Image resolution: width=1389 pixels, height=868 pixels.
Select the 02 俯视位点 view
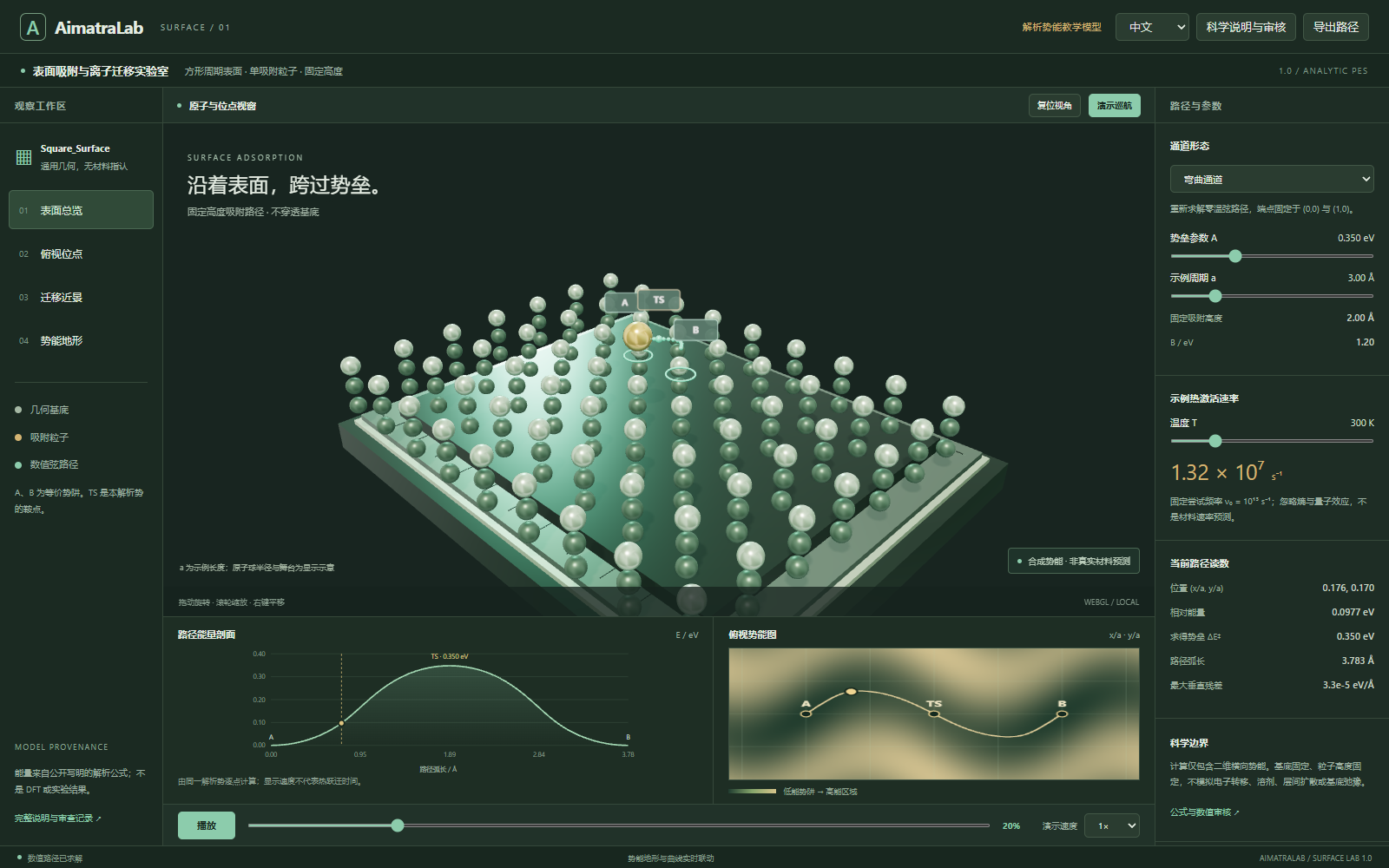pos(81,253)
